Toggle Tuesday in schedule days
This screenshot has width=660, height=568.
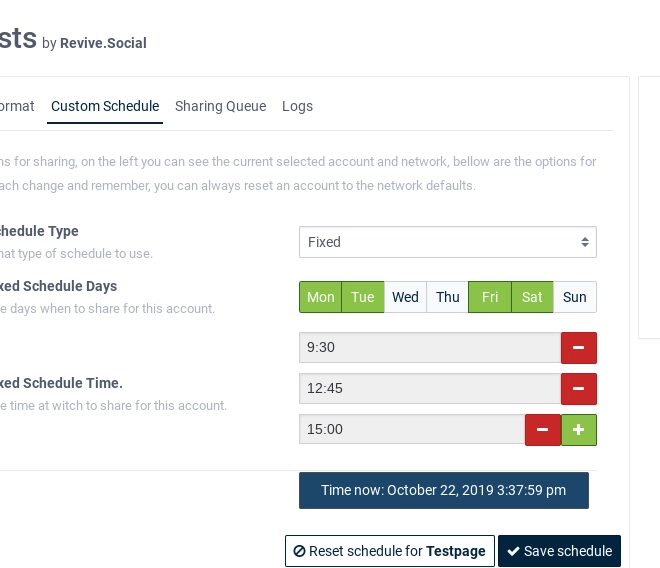(363, 297)
